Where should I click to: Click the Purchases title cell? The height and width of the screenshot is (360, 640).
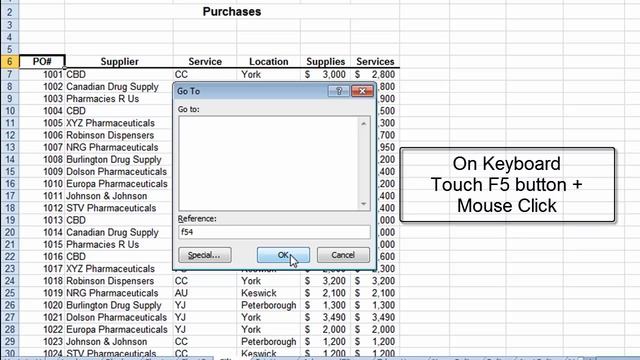(x=232, y=12)
